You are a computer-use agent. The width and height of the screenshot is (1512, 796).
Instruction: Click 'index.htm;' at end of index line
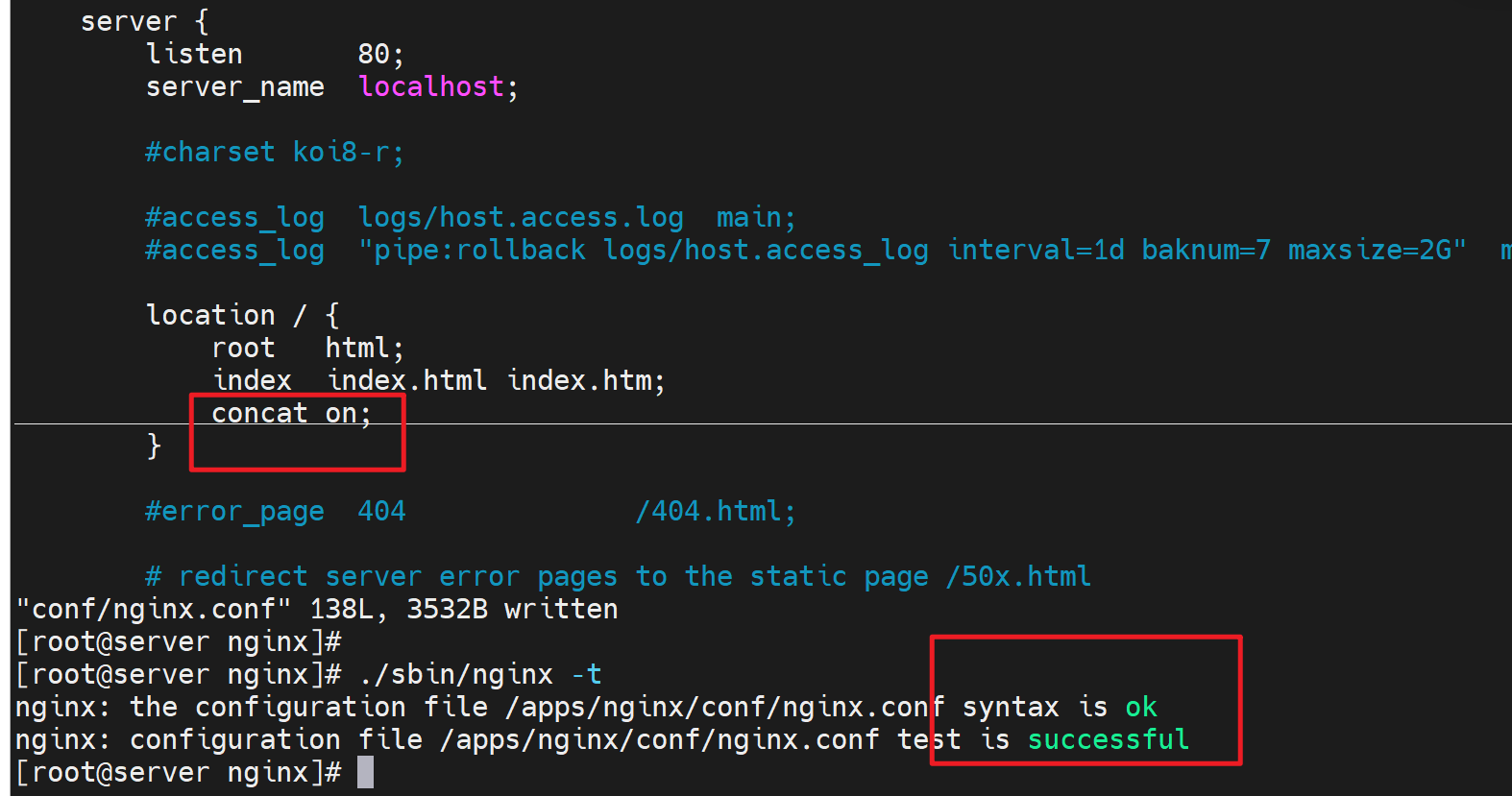click(x=586, y=381)
